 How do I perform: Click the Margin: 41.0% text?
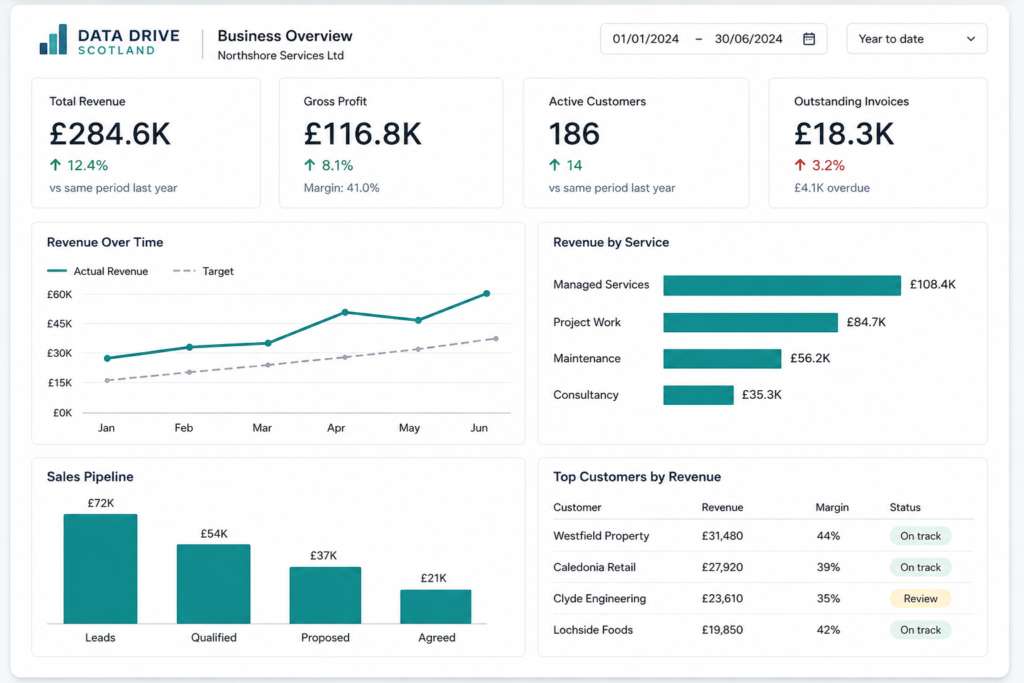[341, 188]
